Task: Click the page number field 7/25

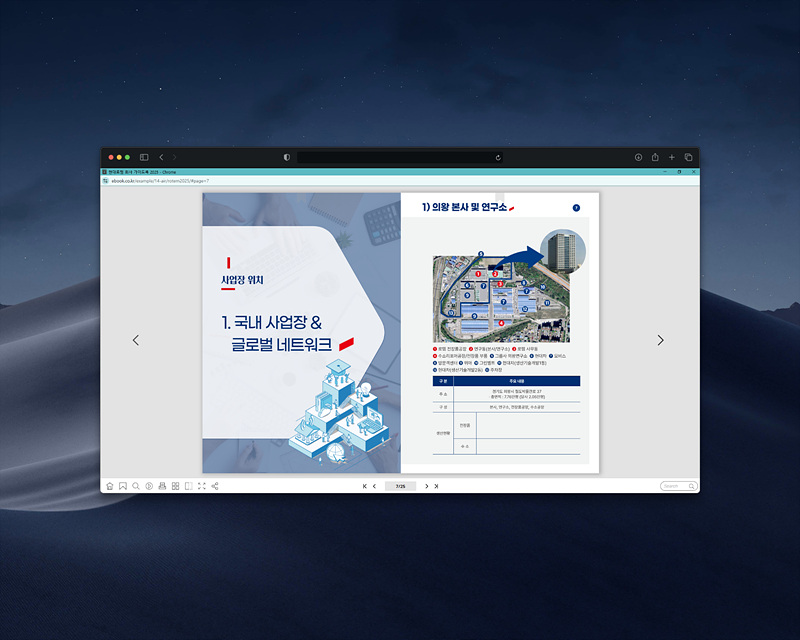Action: coord(401,486)
